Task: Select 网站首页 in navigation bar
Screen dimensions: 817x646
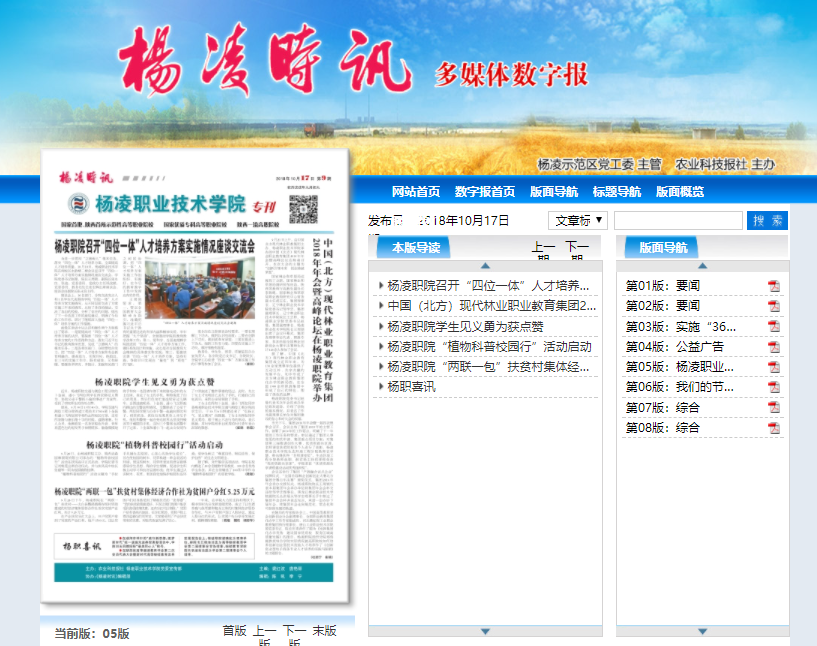Action: tap(416, 192)
